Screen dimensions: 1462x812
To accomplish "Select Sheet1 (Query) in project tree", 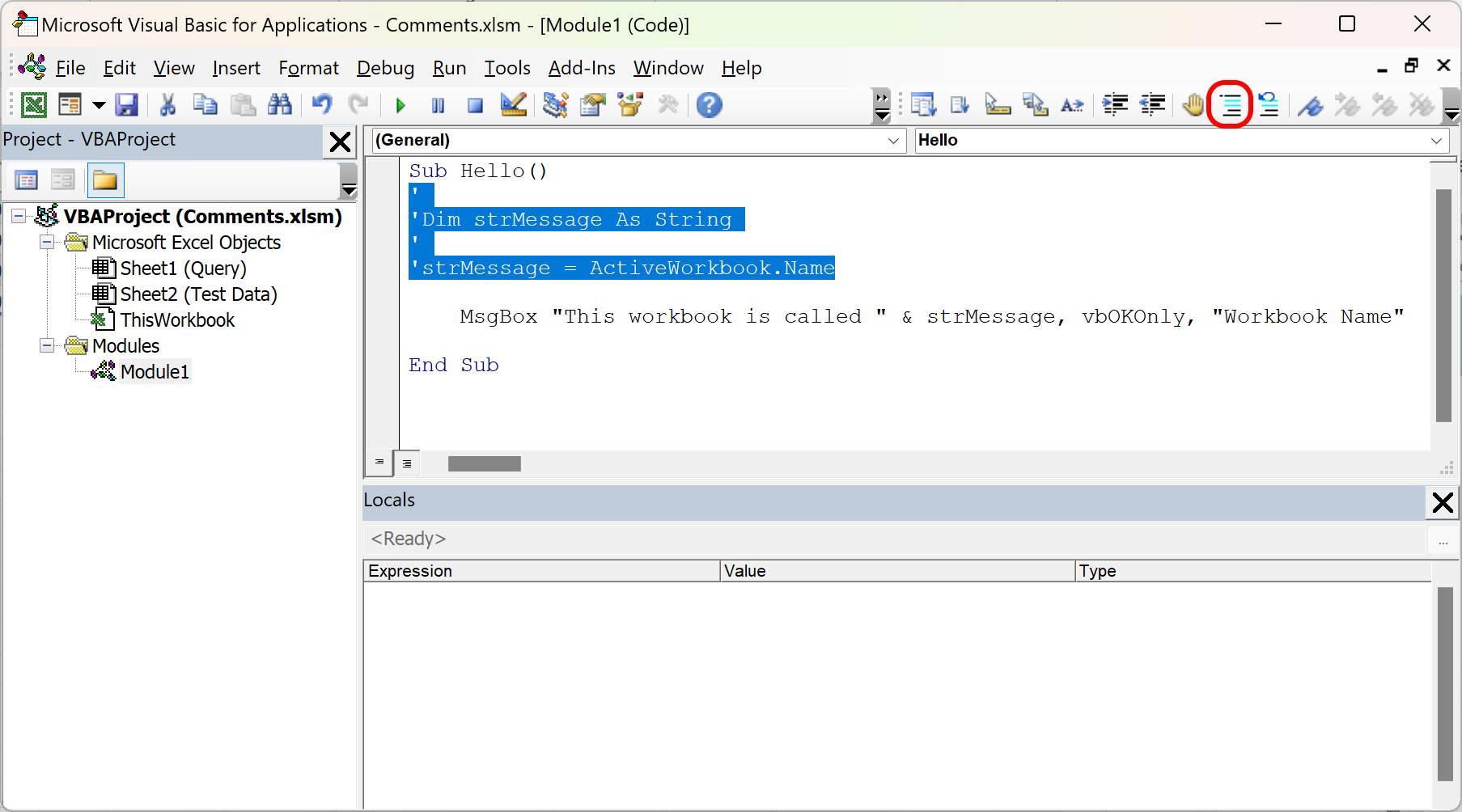I will click(184, 268).
